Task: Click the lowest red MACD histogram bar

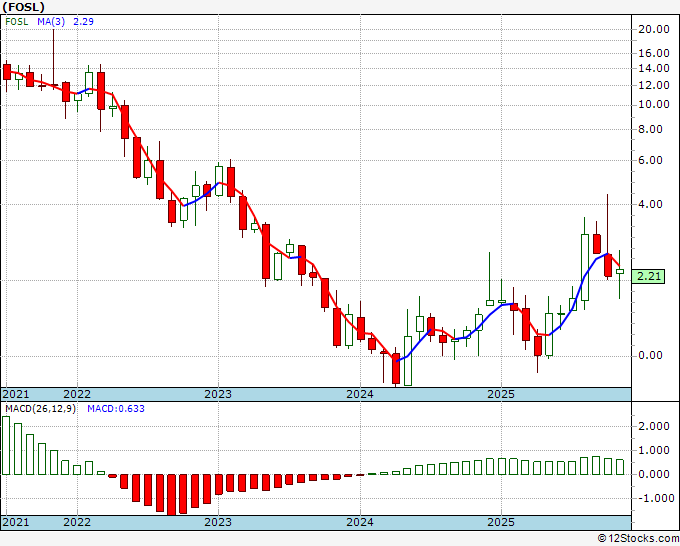Action: coord(171,495)
